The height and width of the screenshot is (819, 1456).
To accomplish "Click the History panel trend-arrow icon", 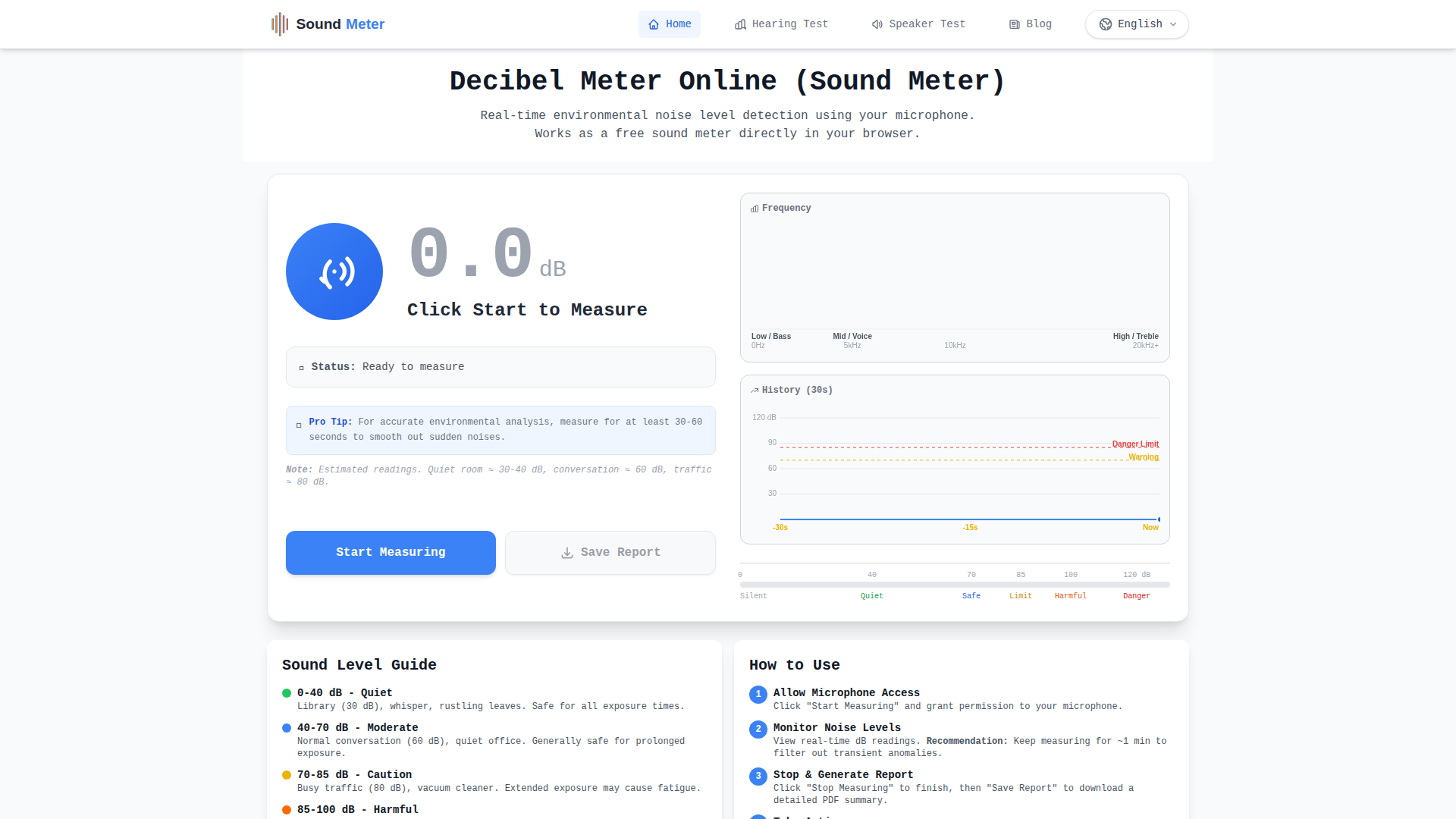I will coord(755,391).
